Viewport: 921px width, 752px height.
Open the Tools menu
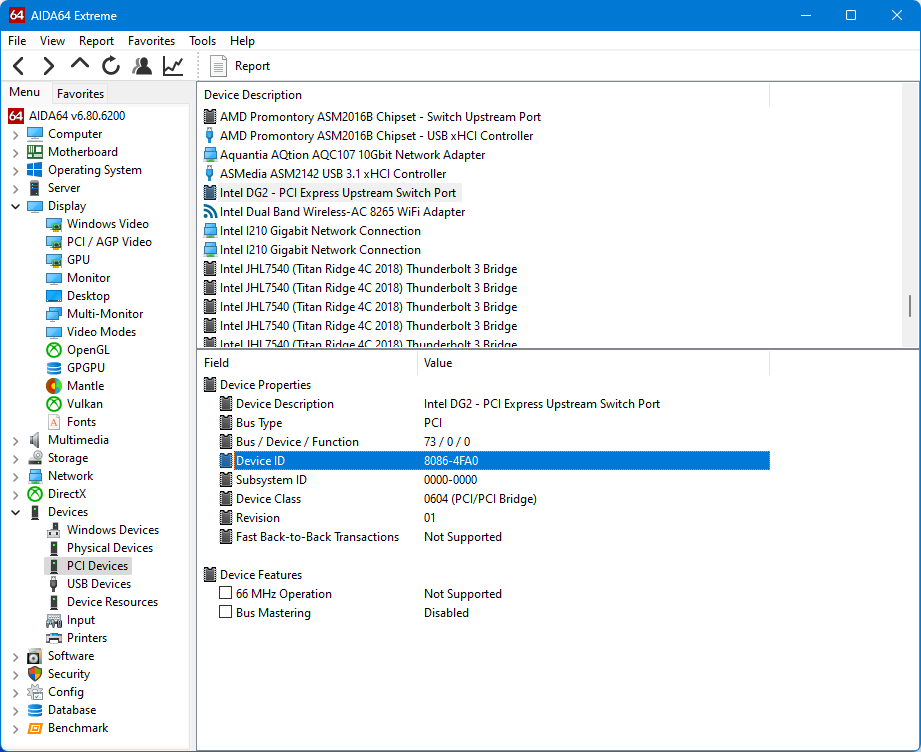(x=202, y=41)
